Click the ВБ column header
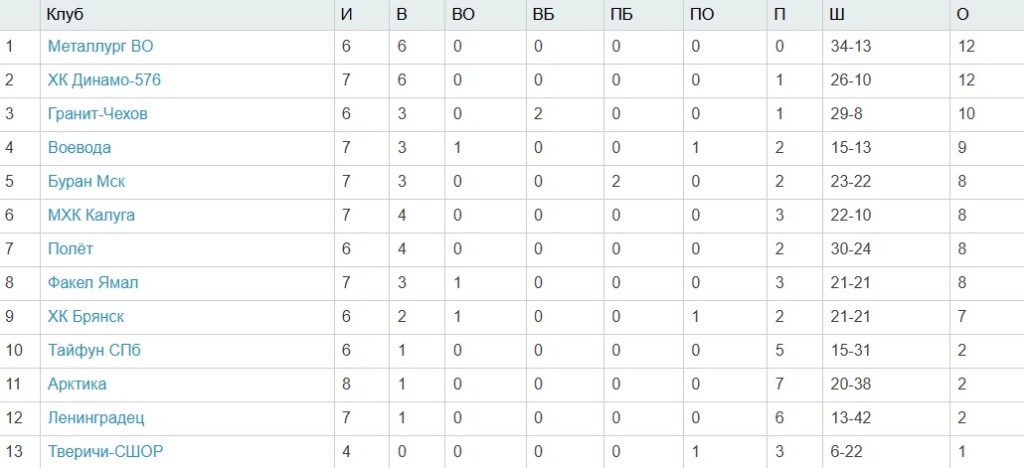The height and width of the screenshot is (468, 1024). [x=543, y=15]
